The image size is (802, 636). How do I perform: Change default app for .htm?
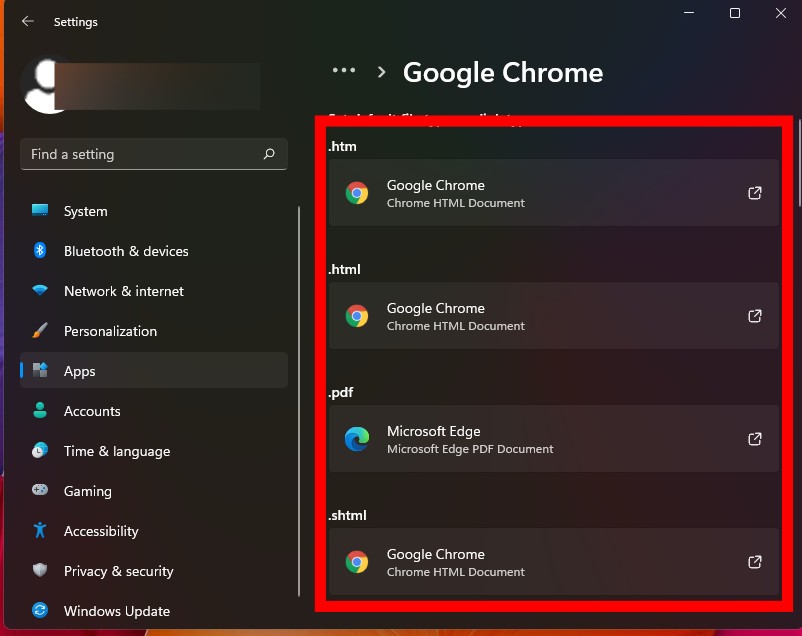553,192
